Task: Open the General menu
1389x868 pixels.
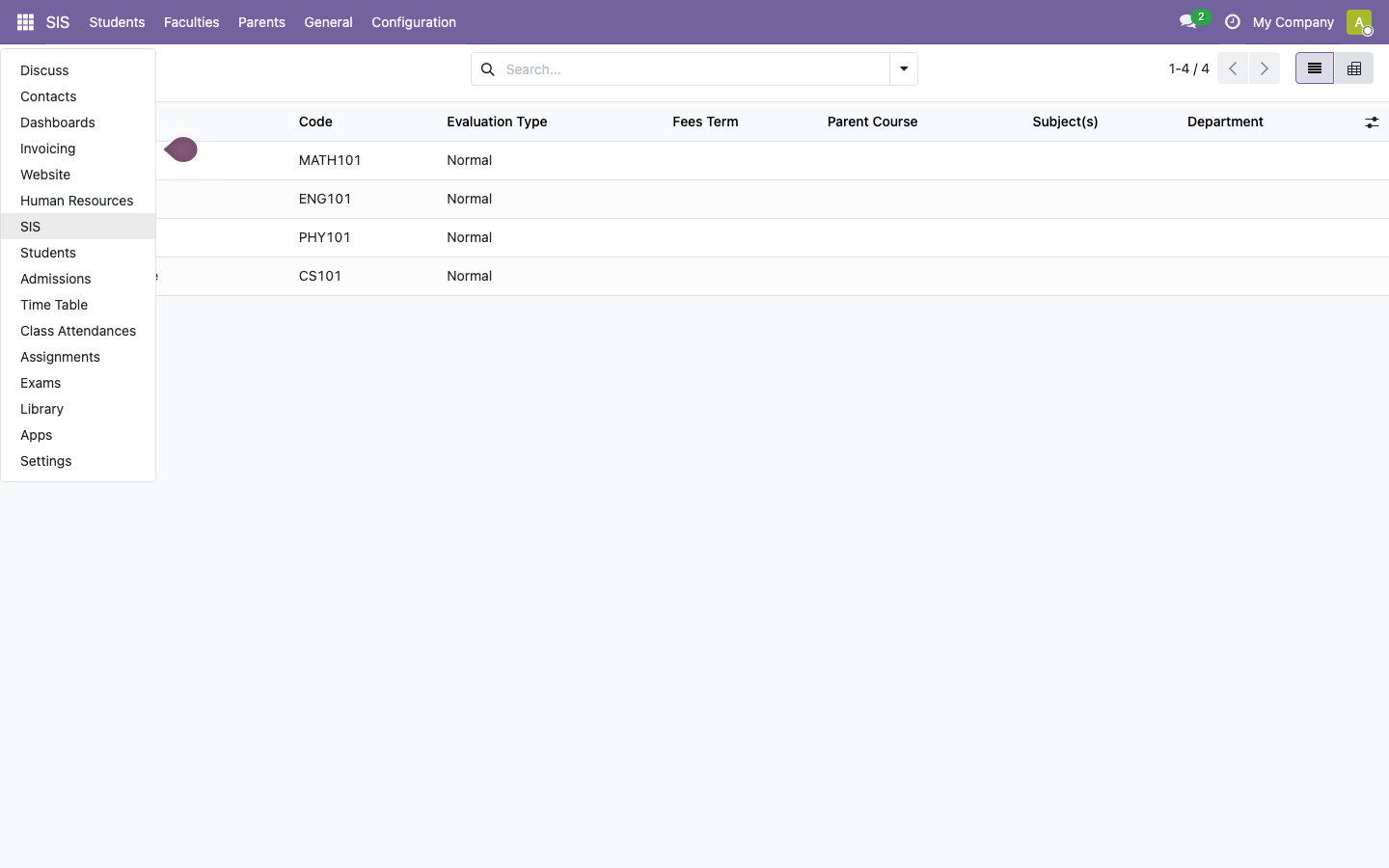Action: (328, 22)
